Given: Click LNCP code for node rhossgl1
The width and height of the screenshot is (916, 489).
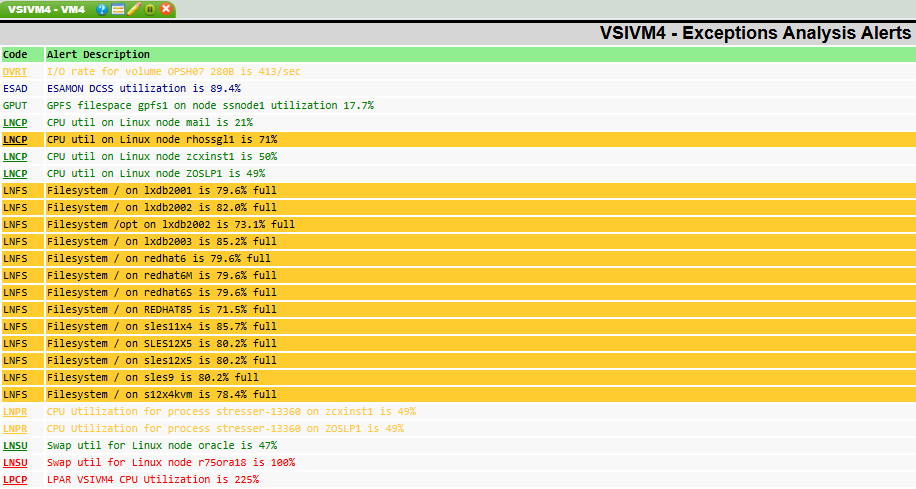Looking at the screenshot, I should (x=15, y=140).
